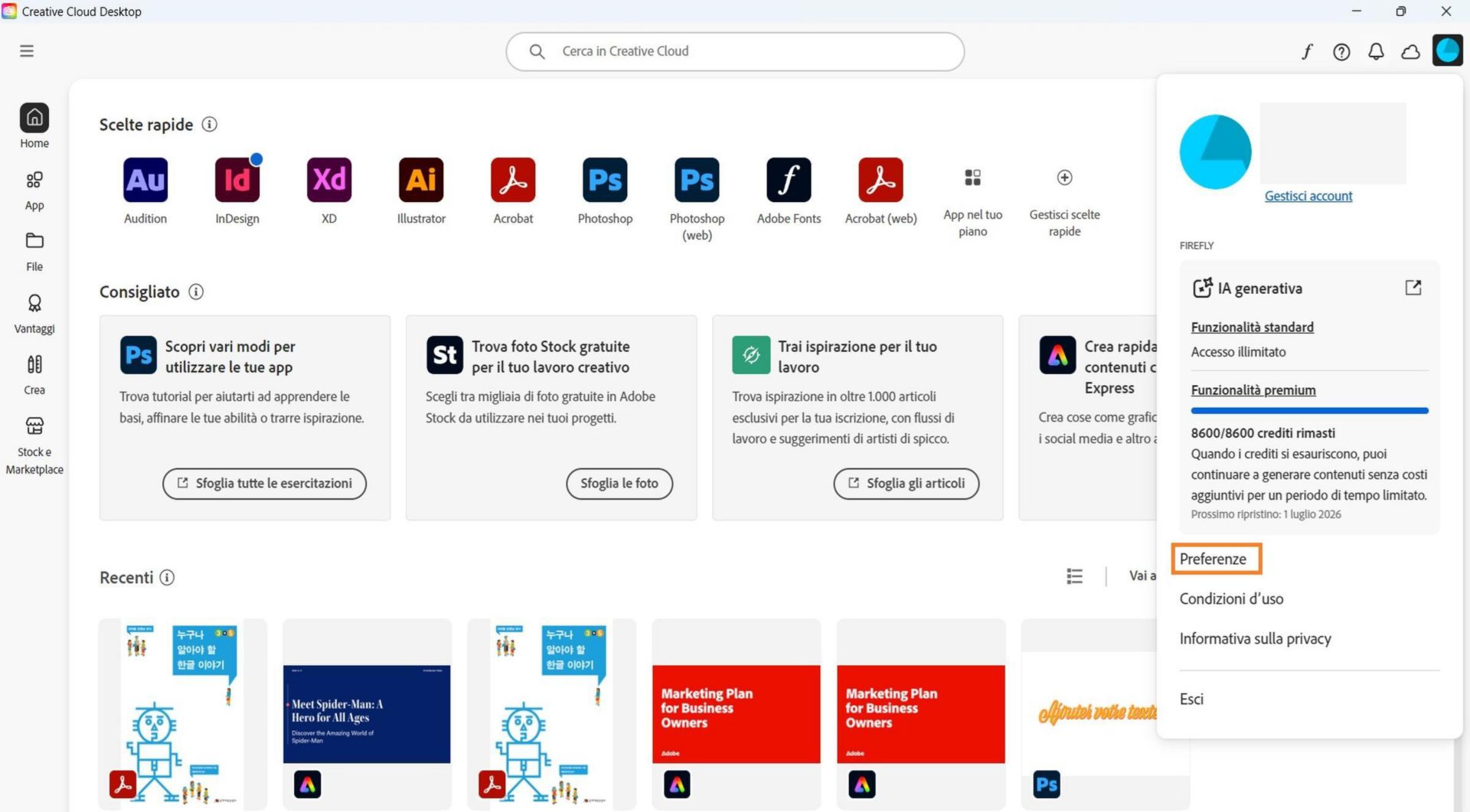
Task: Open Gestisci account link
Action: [1308, 196]
